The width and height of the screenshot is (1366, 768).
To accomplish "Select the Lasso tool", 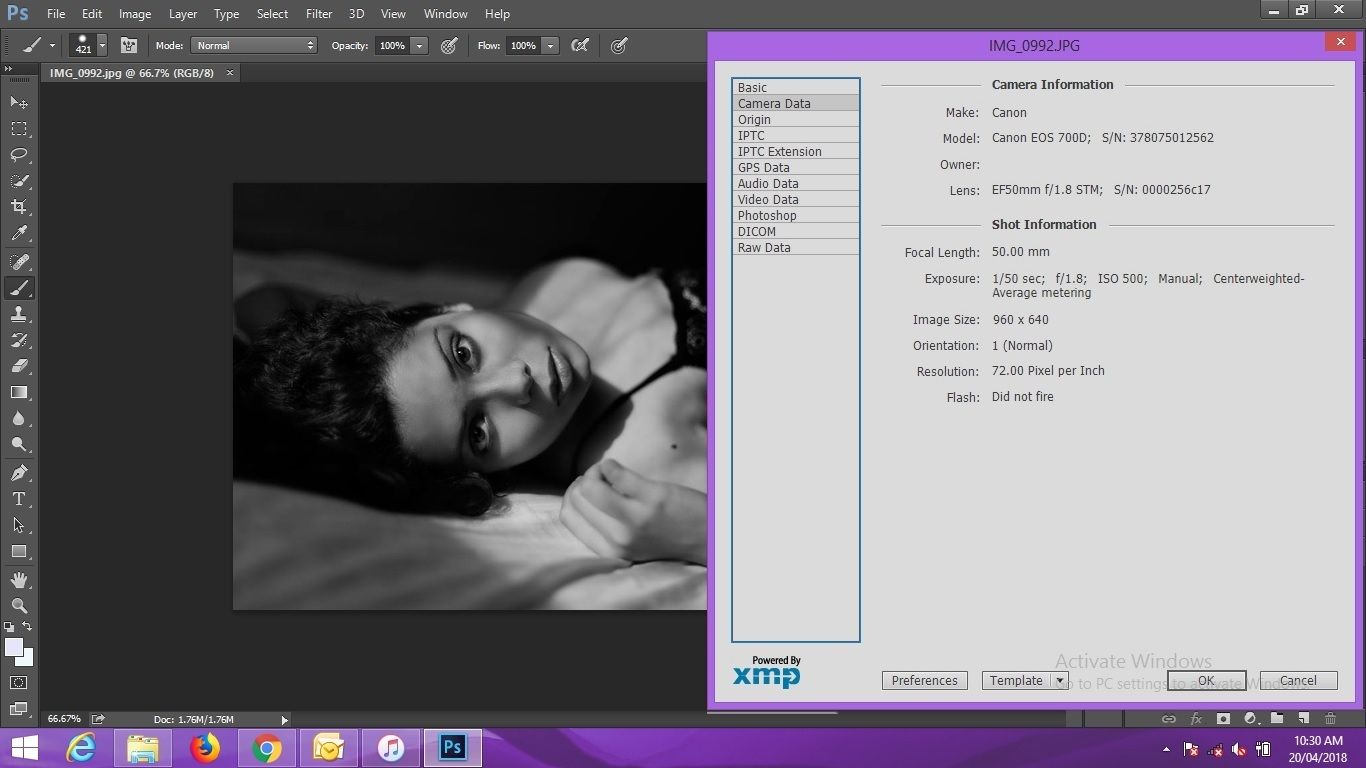I will pyautogui.click(x=19, y=155).
